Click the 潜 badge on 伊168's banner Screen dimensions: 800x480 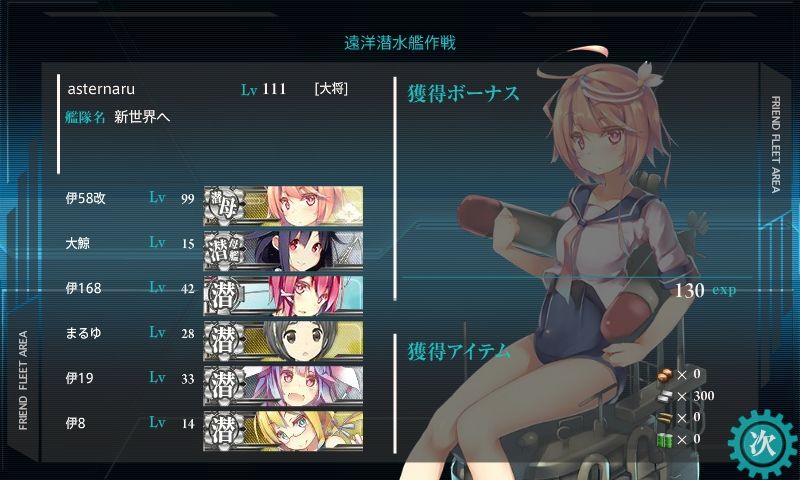coord(223,296)
